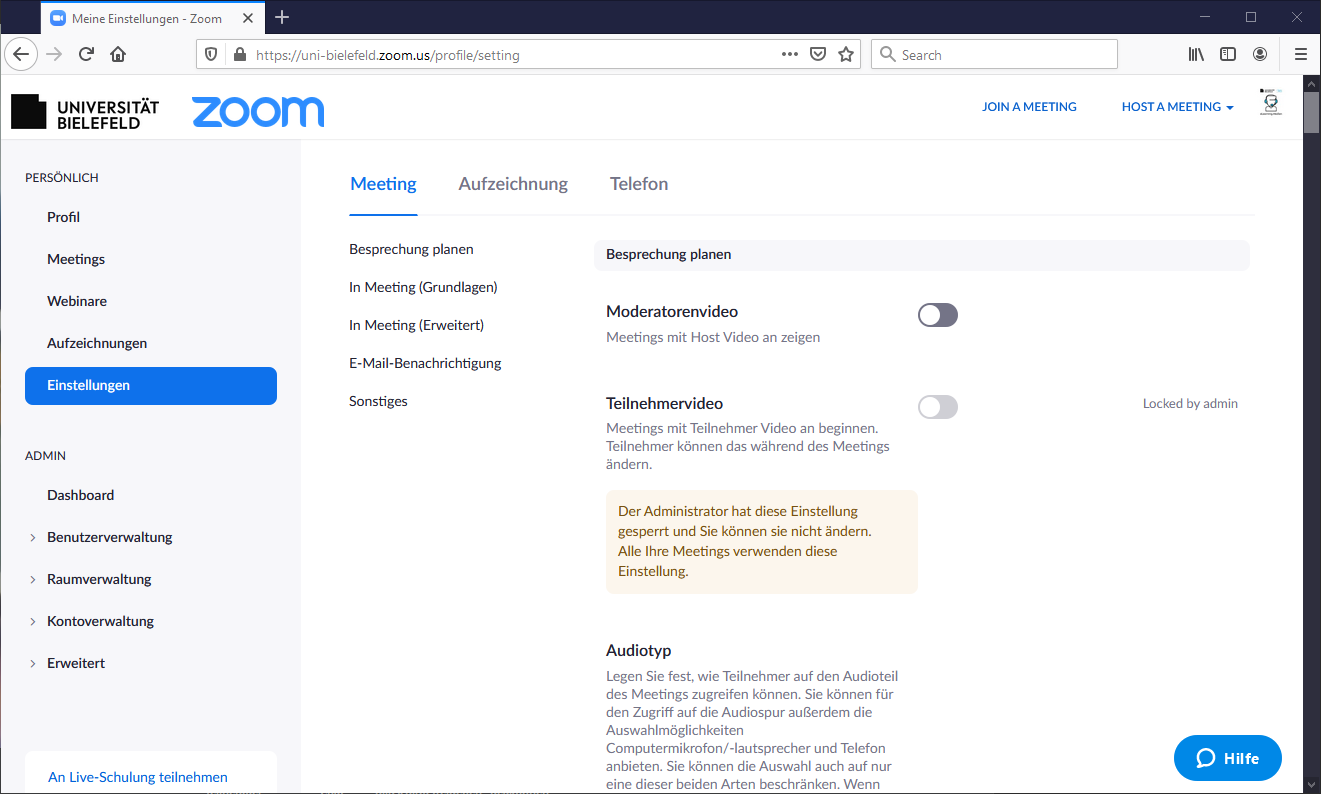
Task: Open the user profile avatar
Action: tap(1270, 104)
